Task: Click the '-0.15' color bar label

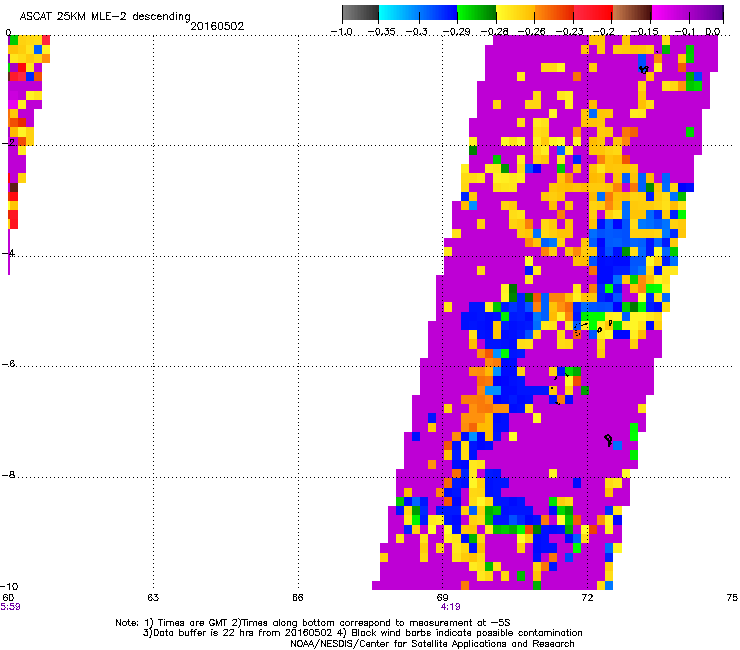Action: pyautogui.click(x=645, y=32)
